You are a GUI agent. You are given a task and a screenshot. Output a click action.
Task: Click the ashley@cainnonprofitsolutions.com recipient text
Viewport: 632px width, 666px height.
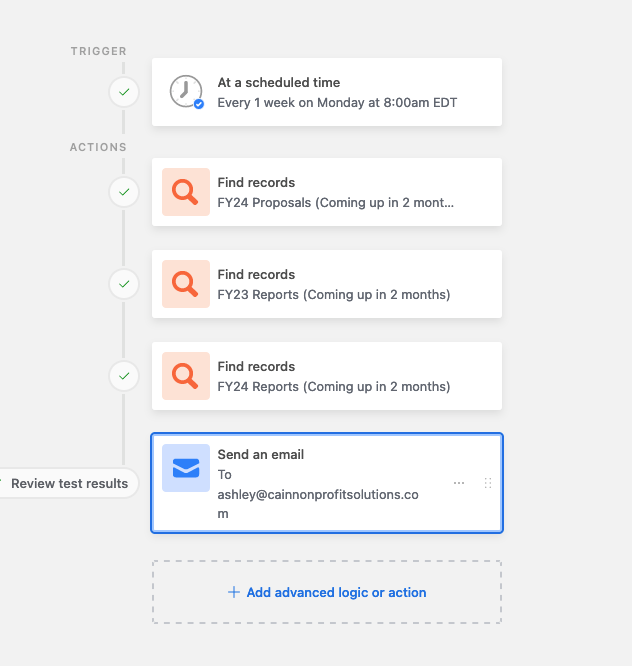318,504
